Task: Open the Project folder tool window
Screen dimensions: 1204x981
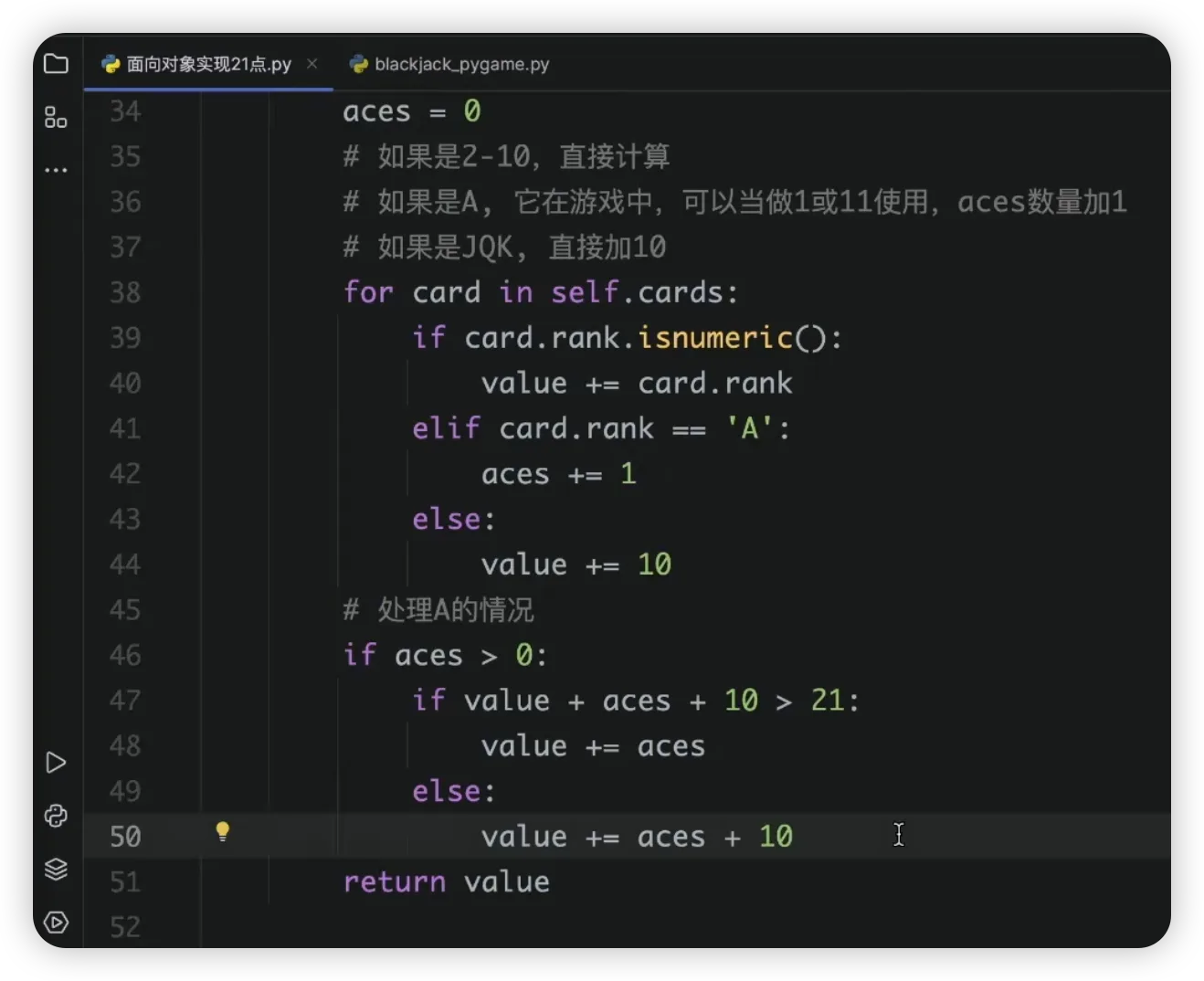Action: (56, 64)
